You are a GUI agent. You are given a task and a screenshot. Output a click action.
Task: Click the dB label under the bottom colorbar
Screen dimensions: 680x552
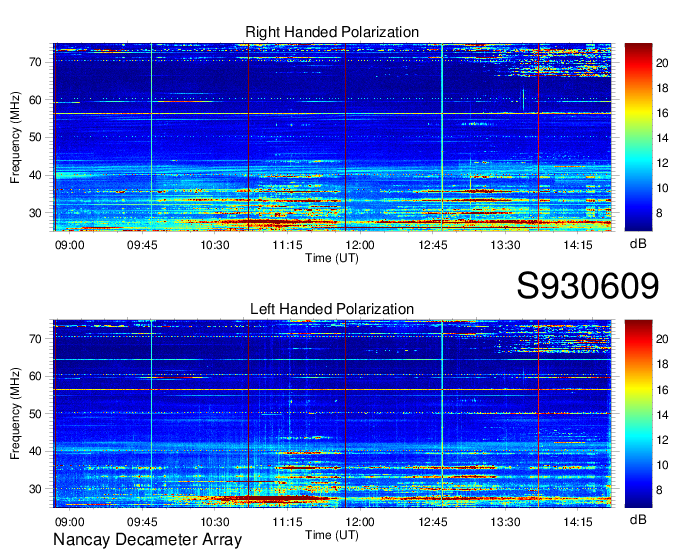point(638,519)
